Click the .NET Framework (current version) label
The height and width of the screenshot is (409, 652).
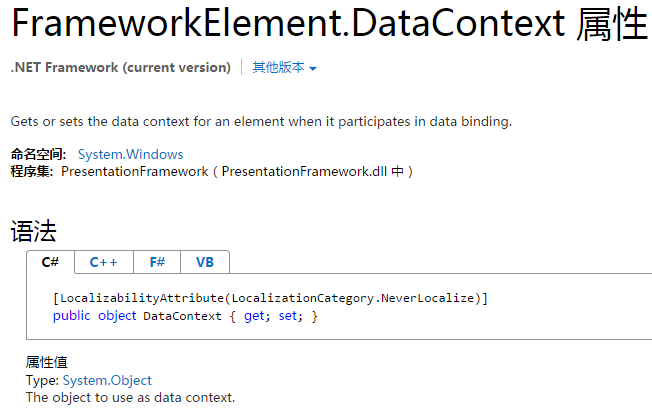(x=121, y=67)
